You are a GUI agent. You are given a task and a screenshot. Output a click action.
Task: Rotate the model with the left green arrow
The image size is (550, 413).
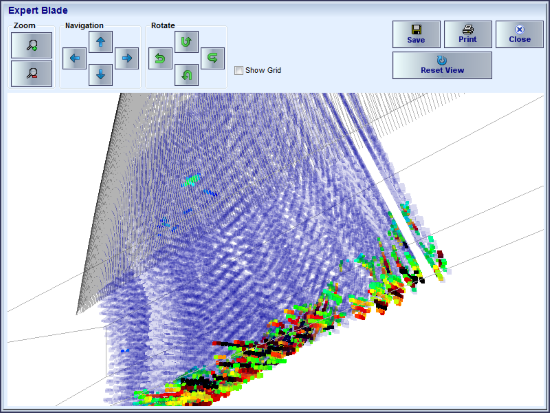(160, 58)
